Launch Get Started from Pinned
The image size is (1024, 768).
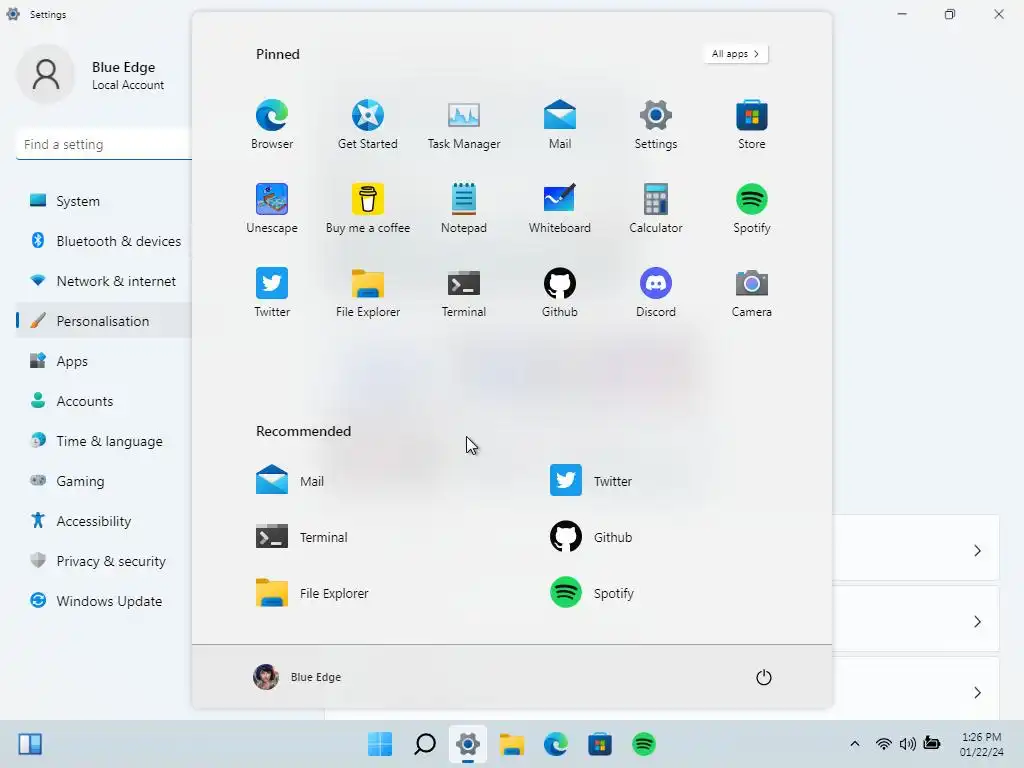tap(368, 124)
